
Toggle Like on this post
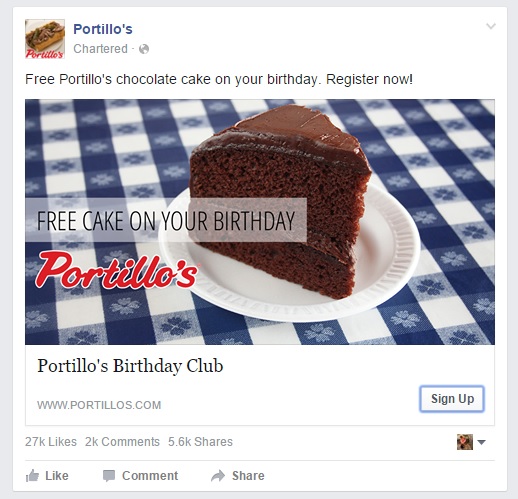[47, 476]
